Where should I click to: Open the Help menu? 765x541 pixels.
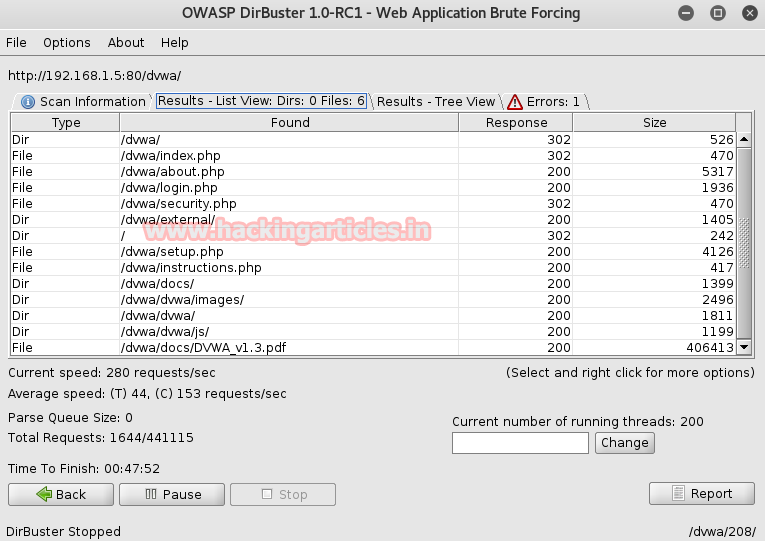(175, 42)
